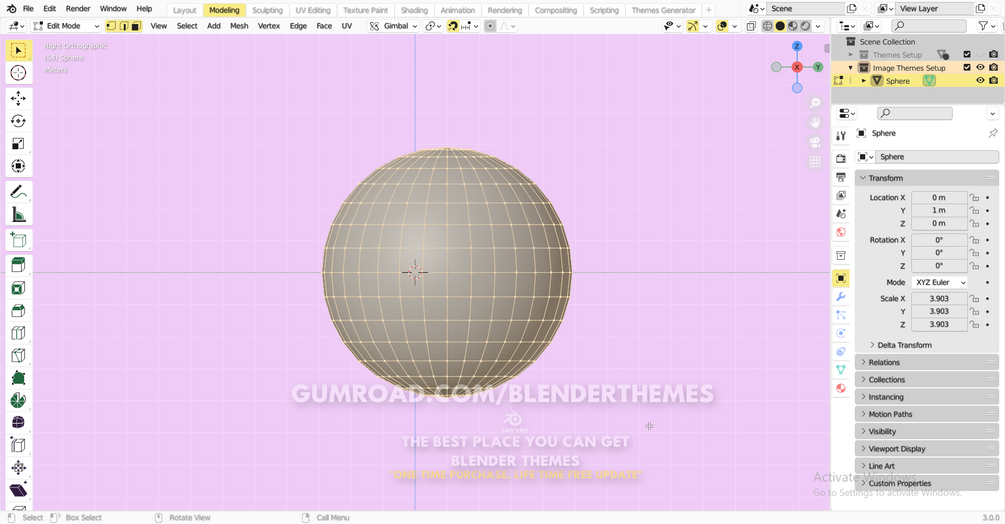Switch to material preview shading
Screen dimensions: 1005x524
click(793, 26)
